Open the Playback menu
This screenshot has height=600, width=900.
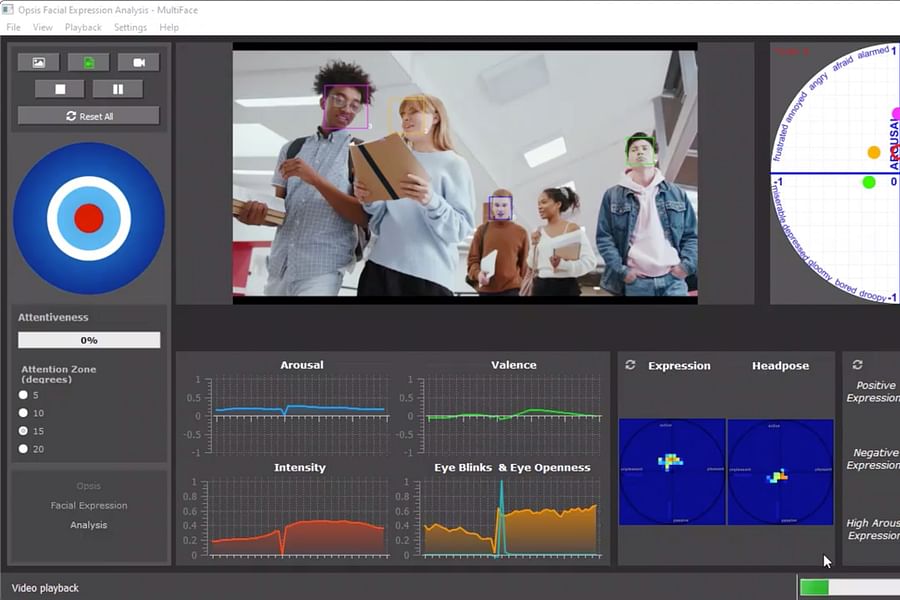click(x=83, y=27)
